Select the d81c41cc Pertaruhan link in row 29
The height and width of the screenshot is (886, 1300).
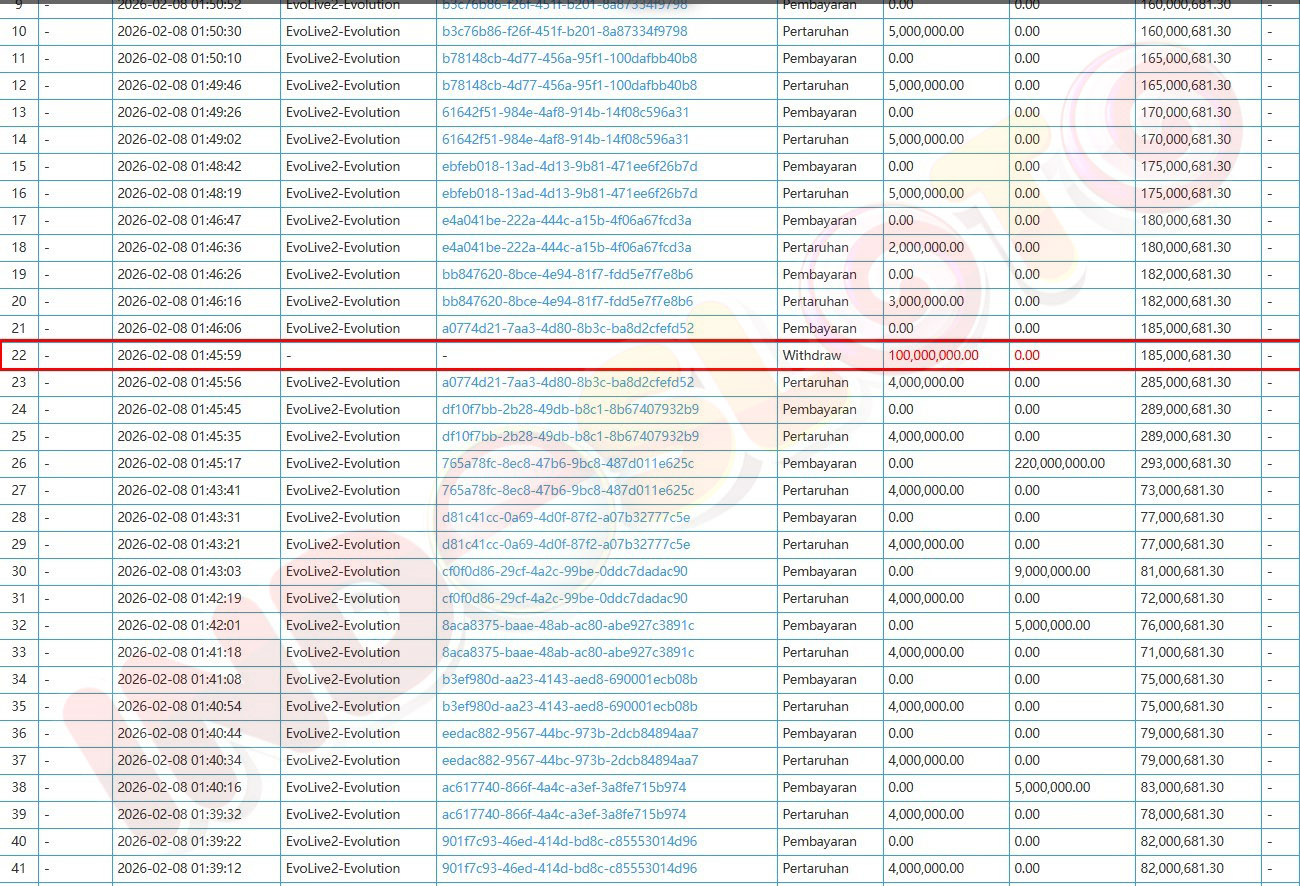[565, 544]
